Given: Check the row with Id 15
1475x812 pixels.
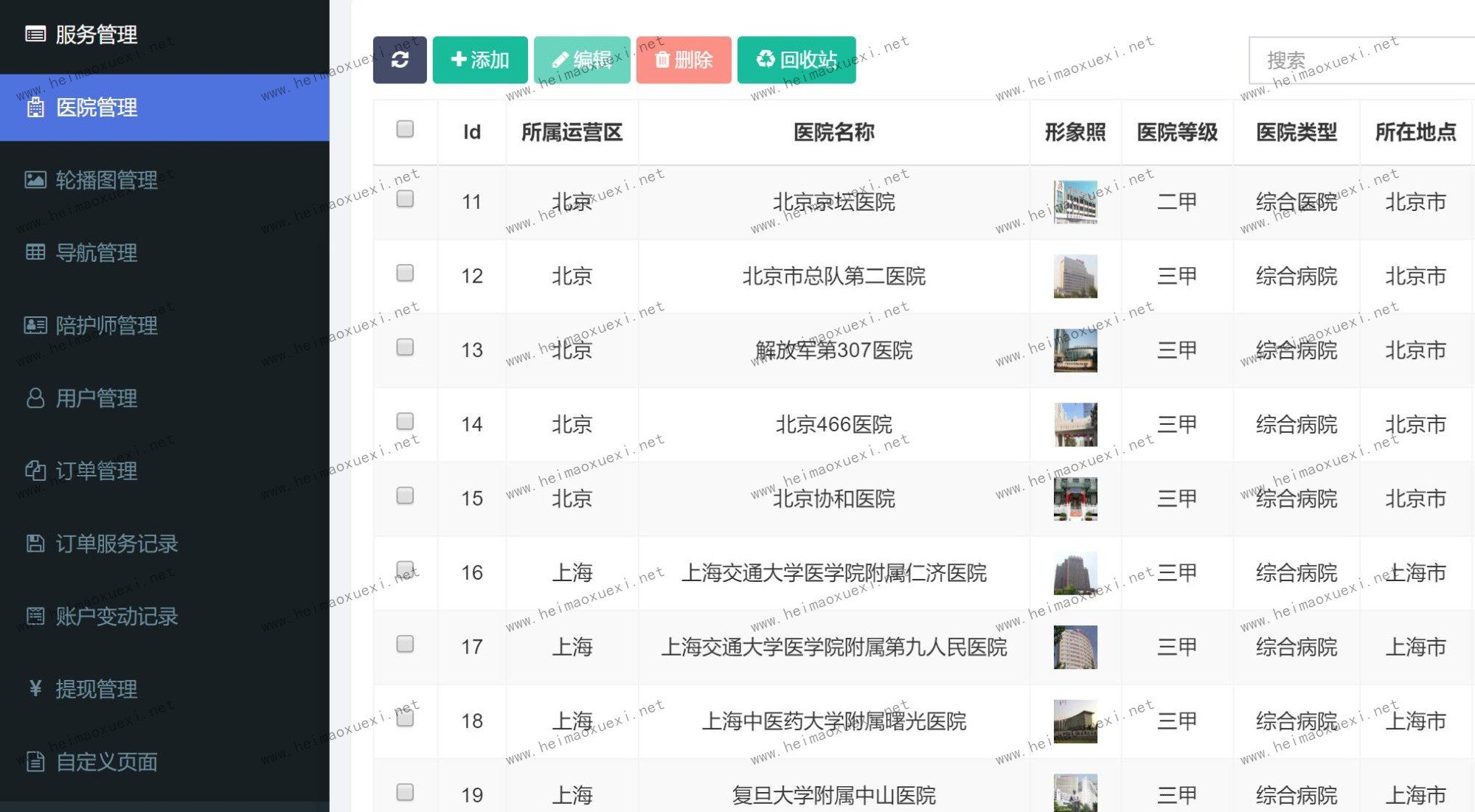Looking at the screenshot, I should click(x=405, y=496).
